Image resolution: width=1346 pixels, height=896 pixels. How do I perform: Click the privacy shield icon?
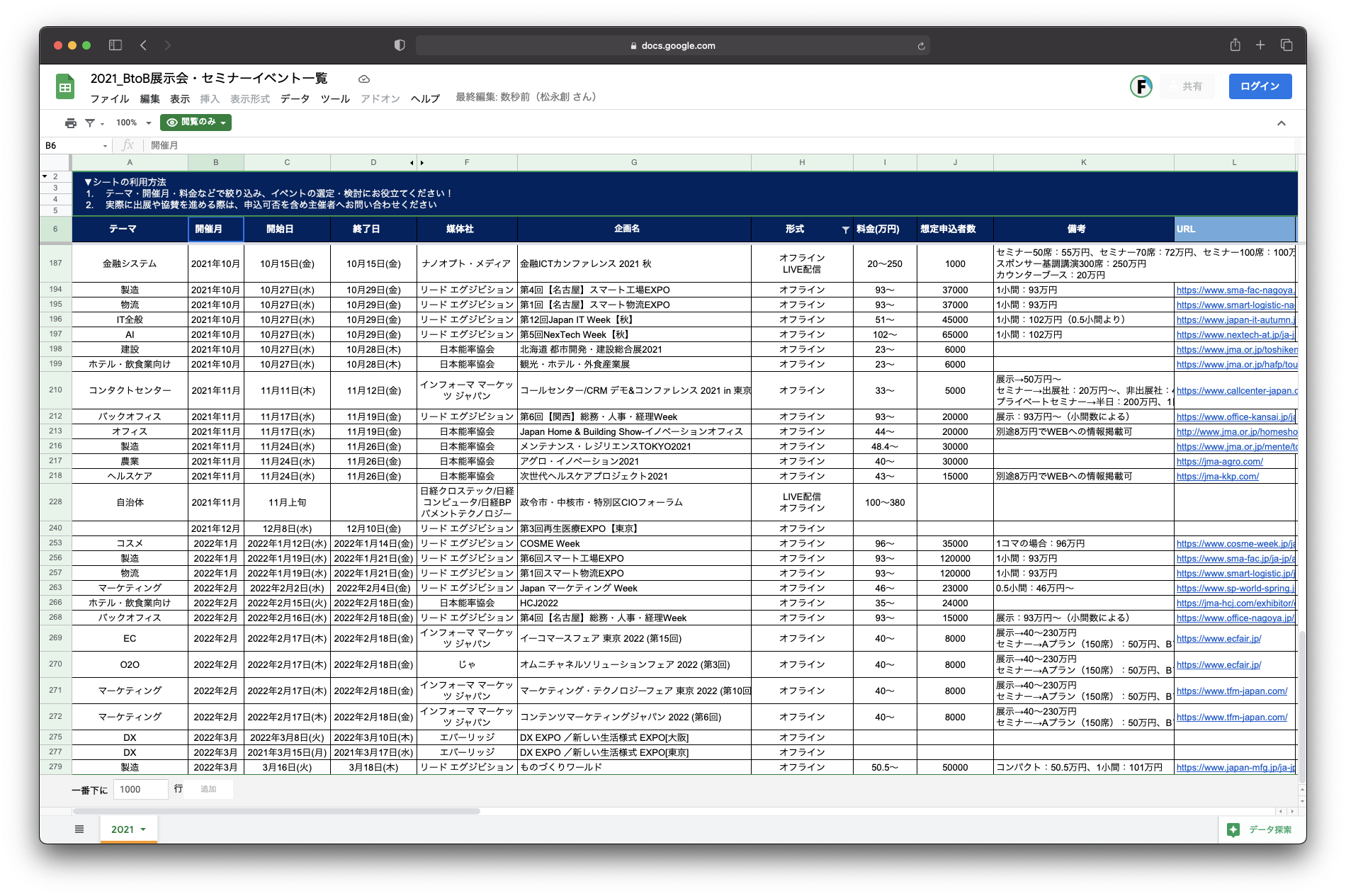[400, 45]
